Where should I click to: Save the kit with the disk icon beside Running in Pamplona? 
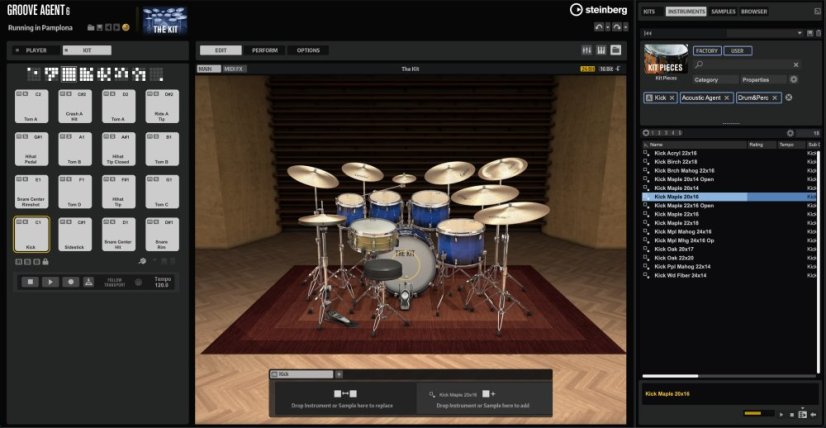coord(99,27)
